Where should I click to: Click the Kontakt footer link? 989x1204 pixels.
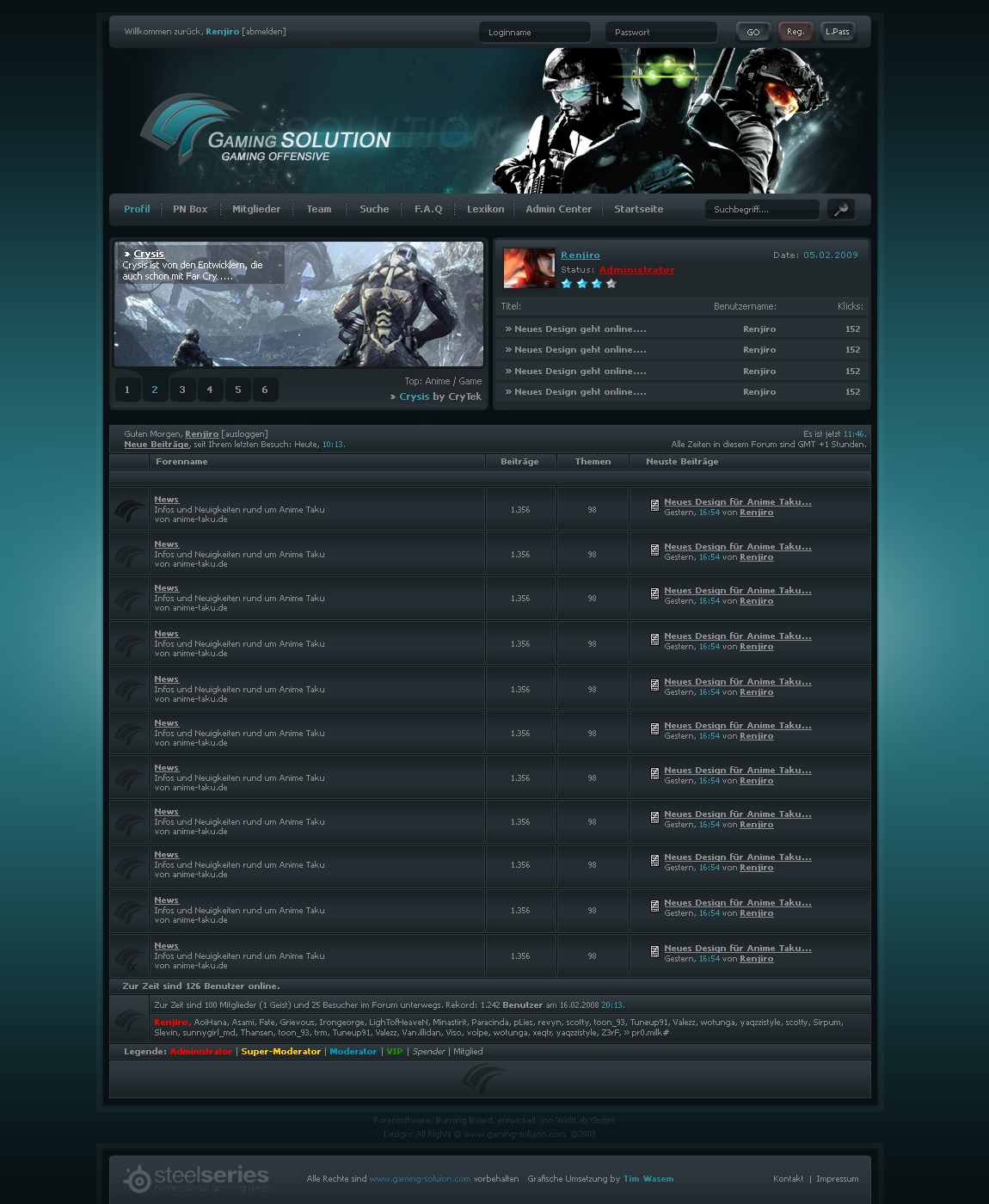tap(788, 1179)
